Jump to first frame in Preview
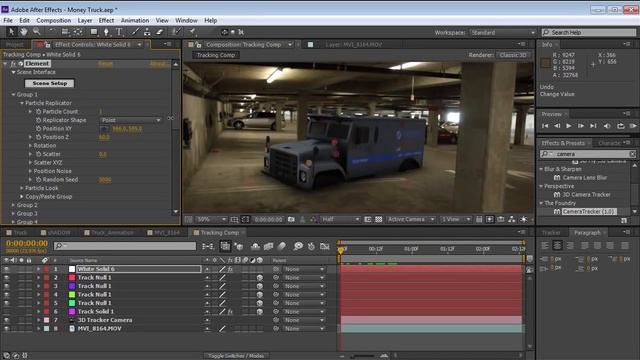640x360 pixels. pos(545,126)
